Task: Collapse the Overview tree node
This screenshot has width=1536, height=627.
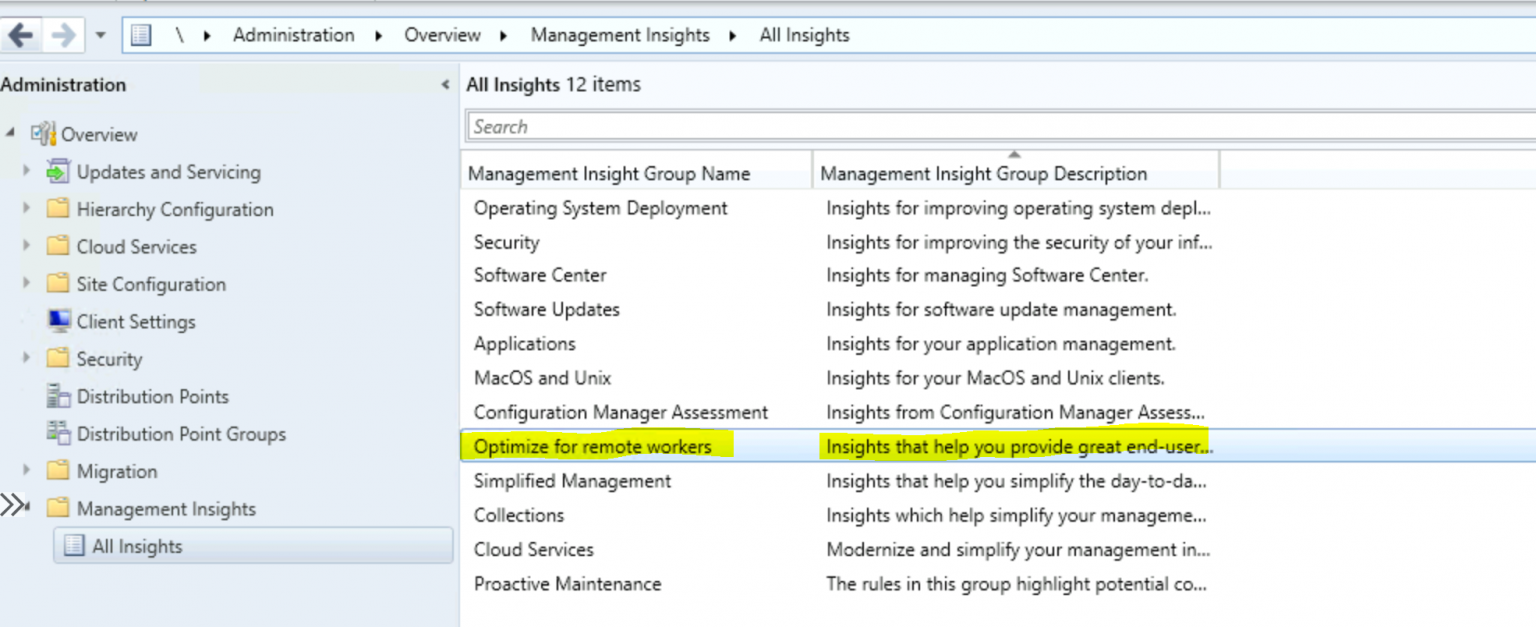Action: click(10, 134)
